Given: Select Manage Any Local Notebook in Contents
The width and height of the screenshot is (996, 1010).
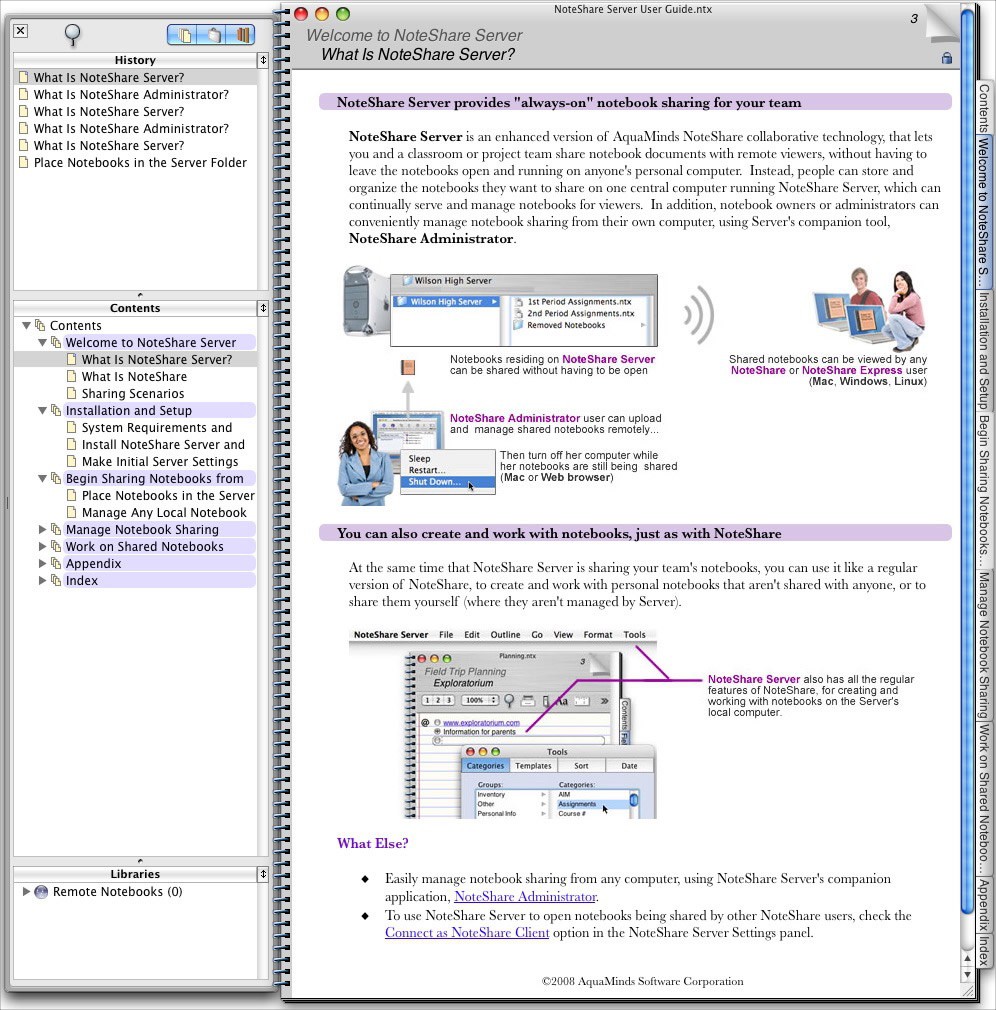Looking at the screenshot, I should [164, 512].
